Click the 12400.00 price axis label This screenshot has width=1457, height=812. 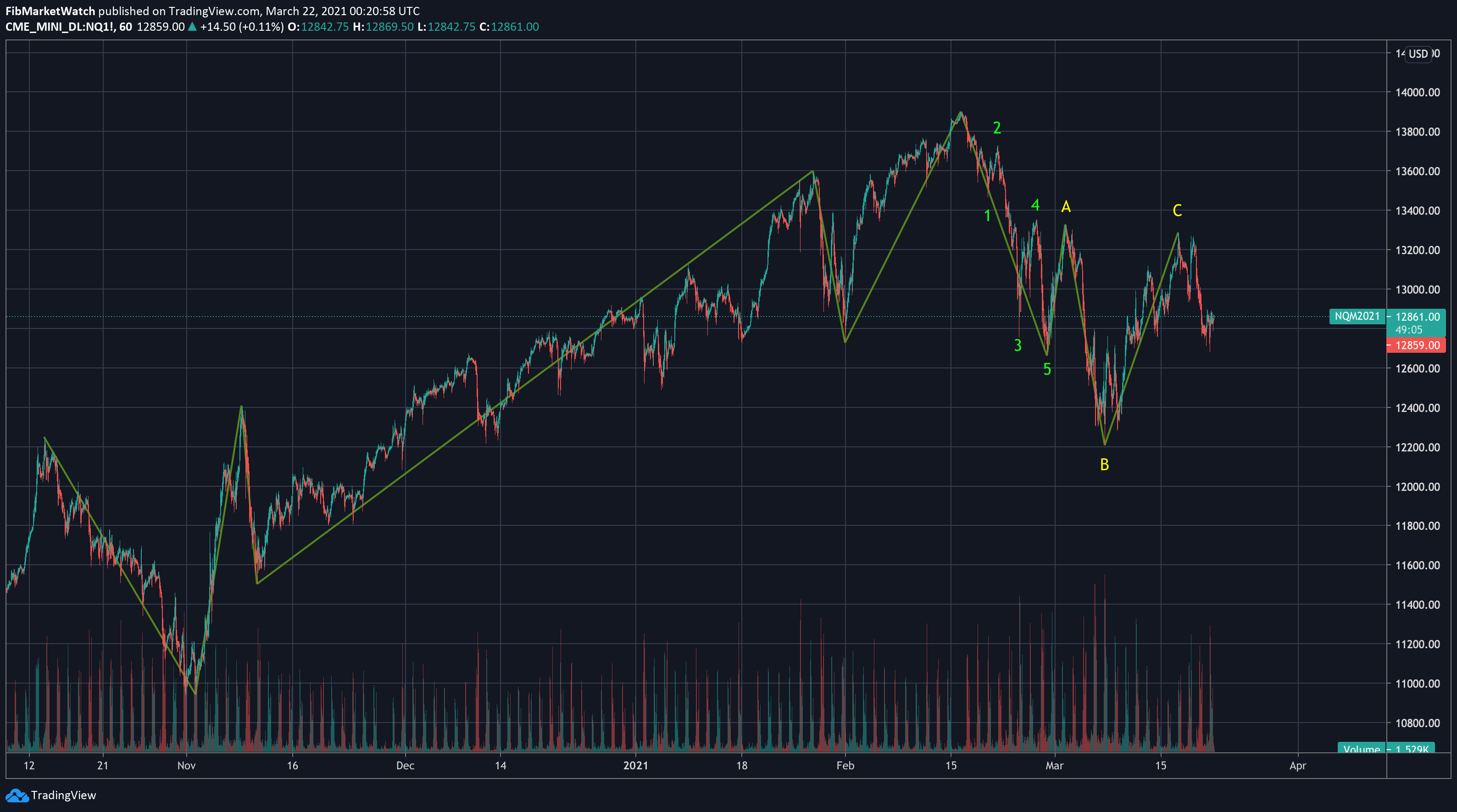point(1418,408)
